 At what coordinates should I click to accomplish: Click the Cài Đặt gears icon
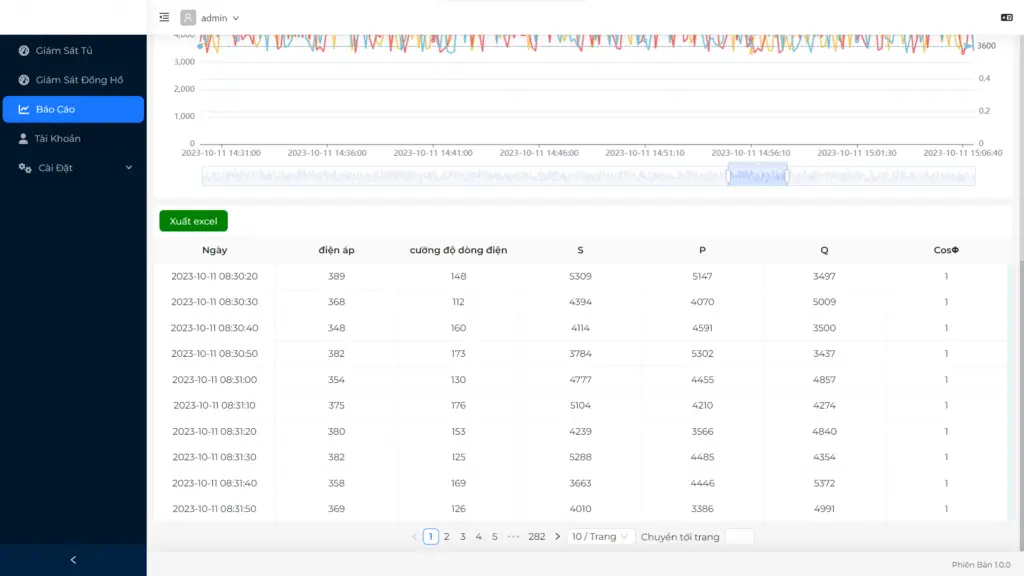pyautogui.click(x=25, y=168)
